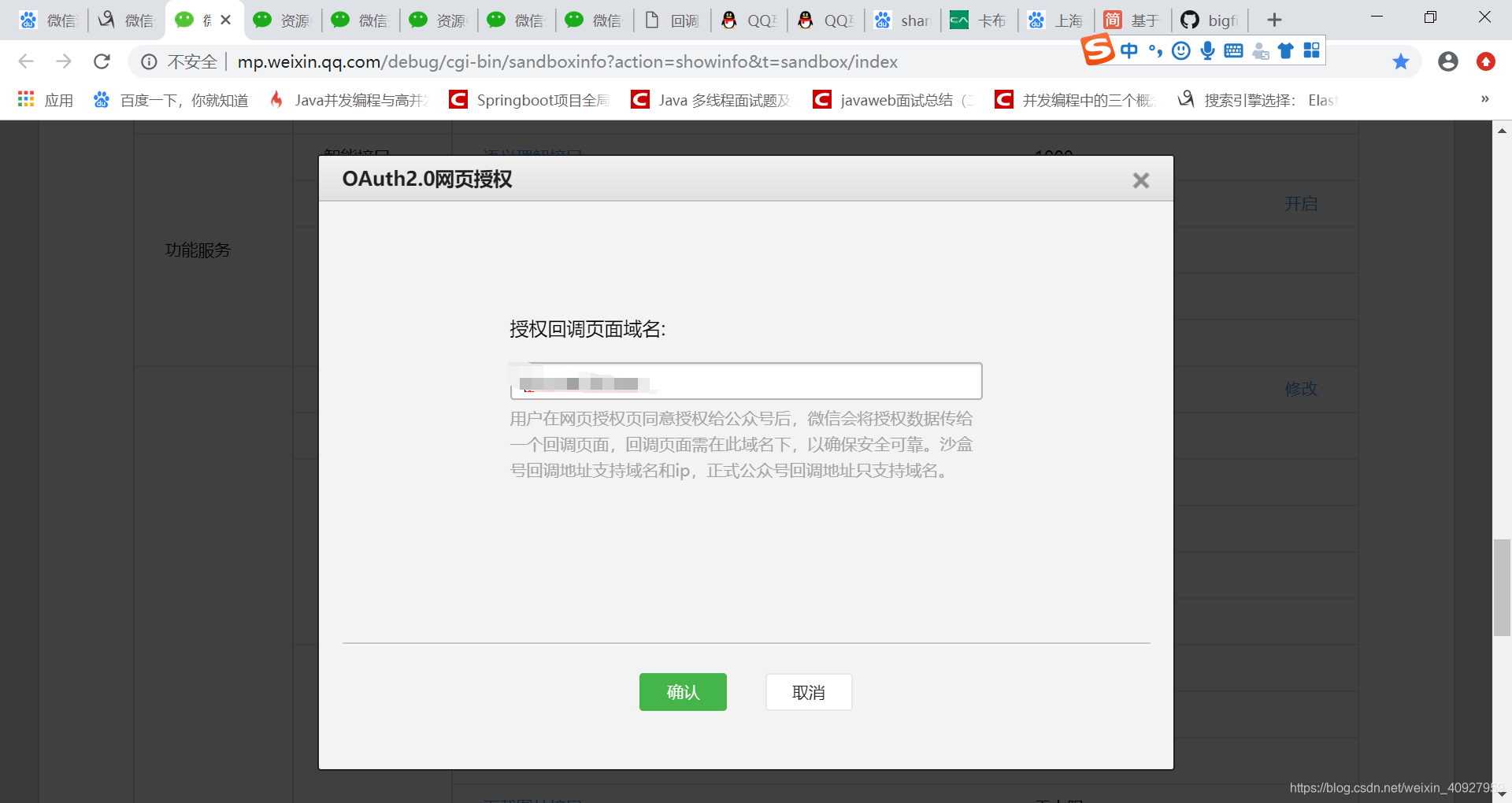Viewport: 1512px width, 803px height.
Task: Open the 应用 apps shortcut
Action: [x=45, y=100]
